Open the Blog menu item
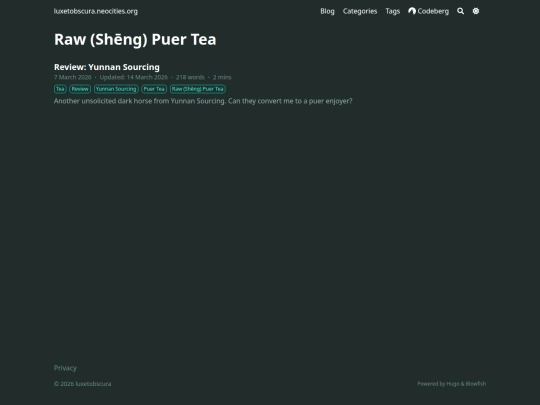540x405 pixels. [327, 11]
